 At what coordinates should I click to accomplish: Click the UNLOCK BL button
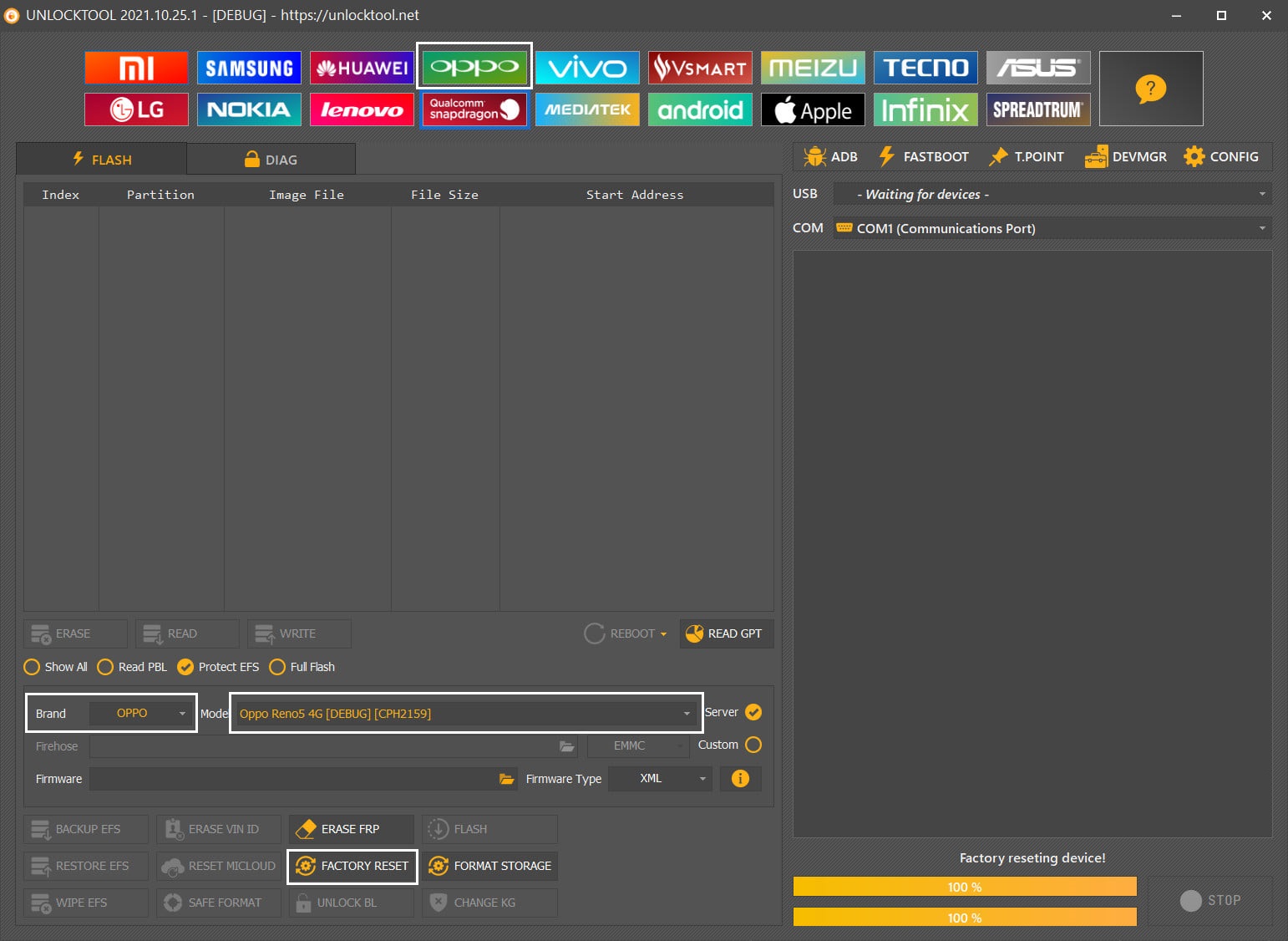pos(352,903)
